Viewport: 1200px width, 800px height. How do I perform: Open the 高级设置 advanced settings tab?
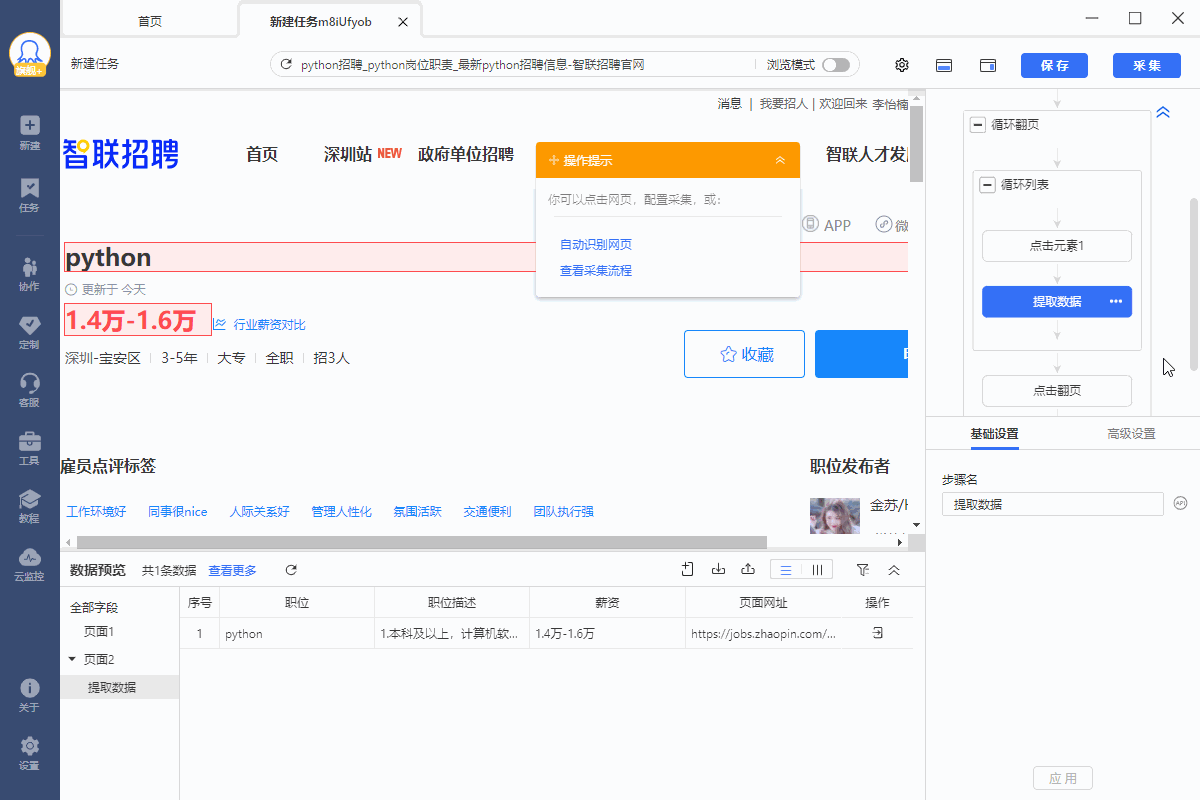click(x=1131, y=434)
